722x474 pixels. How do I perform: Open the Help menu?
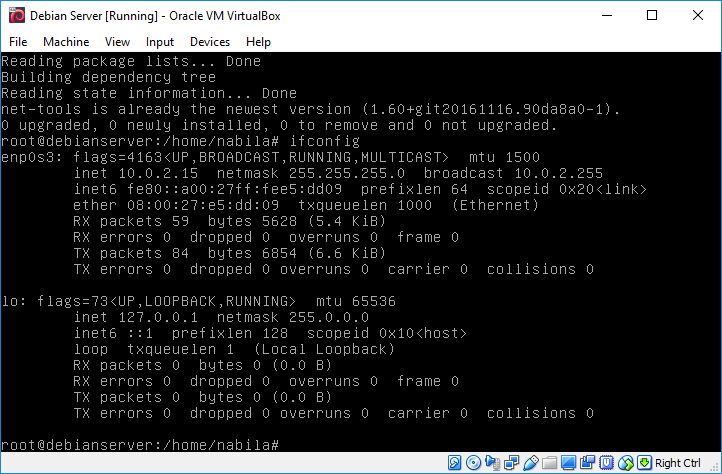coord(258,42)
